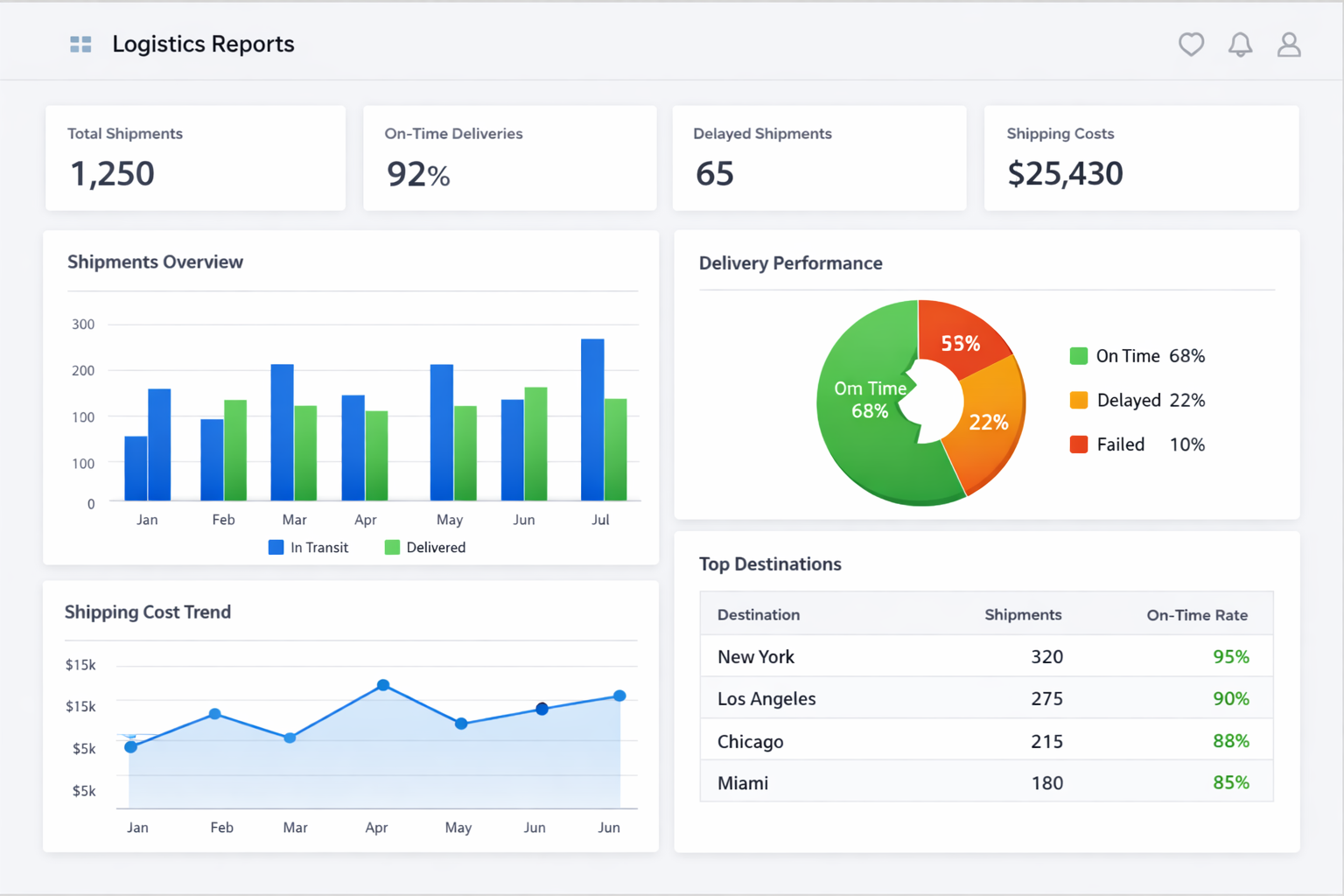Click the Total Shipments card
This screenshot has width=1344, height=896.
click(x=194, y=157)
